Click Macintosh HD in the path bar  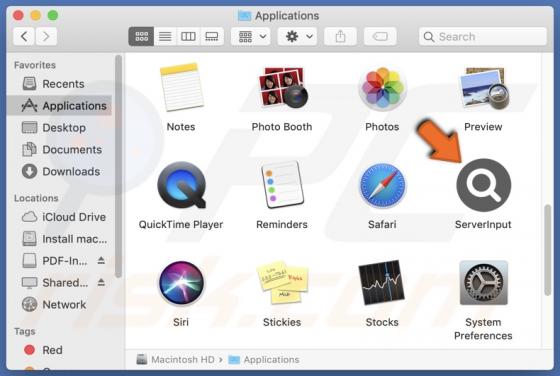pyautogui.click(x=175, y=359)
